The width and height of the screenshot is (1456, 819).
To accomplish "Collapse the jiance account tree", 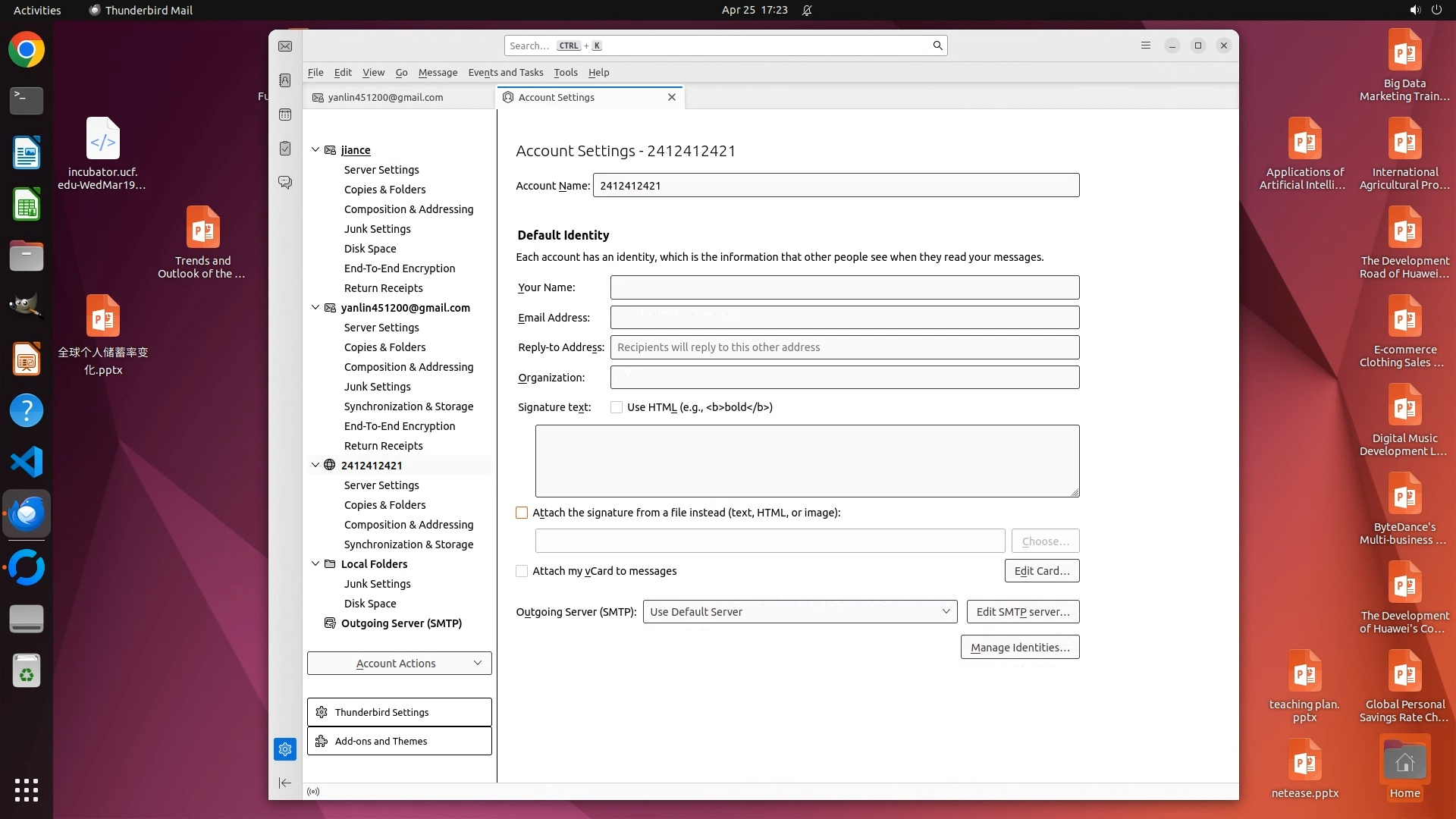I will 315,150.
